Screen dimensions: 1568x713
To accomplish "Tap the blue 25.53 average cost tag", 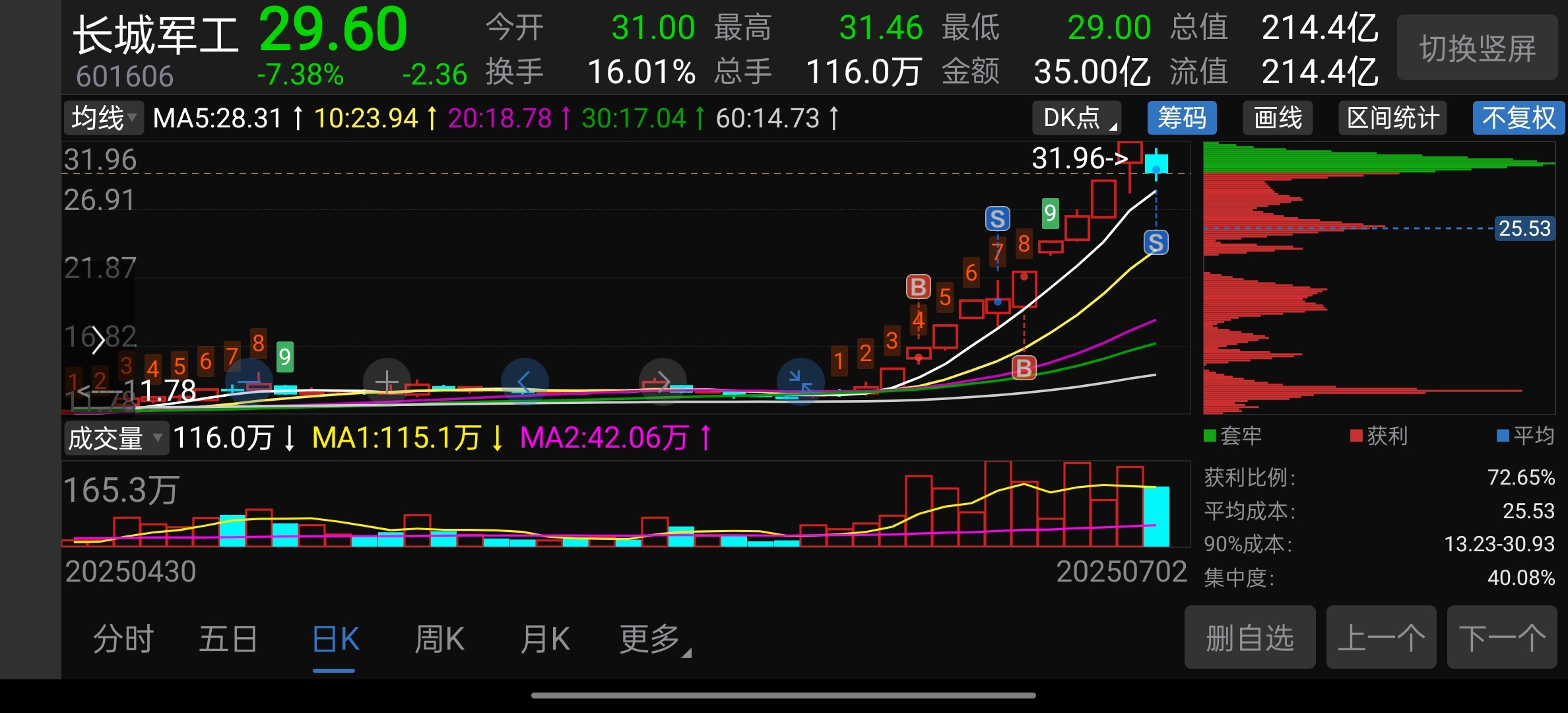I will [1524, 228].
